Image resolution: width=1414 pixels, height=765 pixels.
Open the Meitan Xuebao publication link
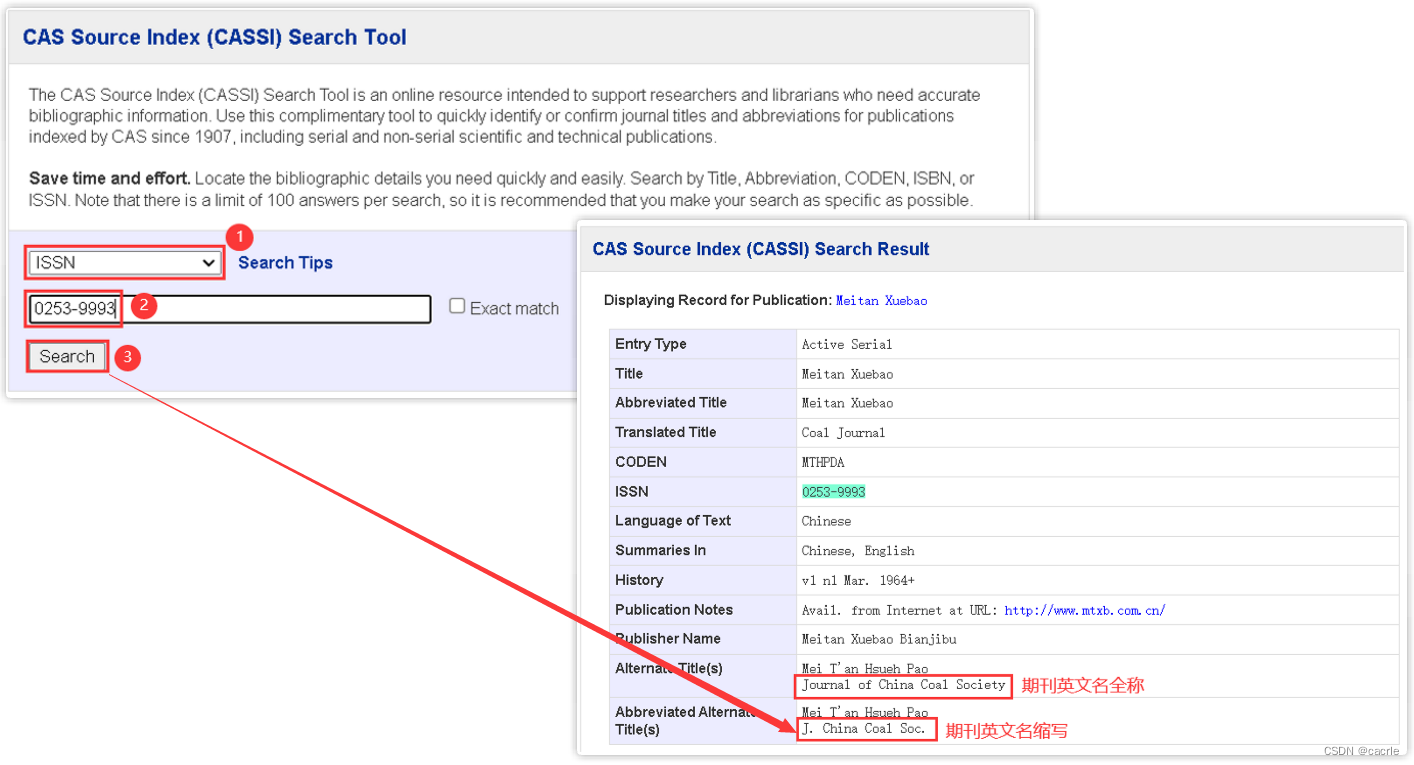tap(881, 301)
